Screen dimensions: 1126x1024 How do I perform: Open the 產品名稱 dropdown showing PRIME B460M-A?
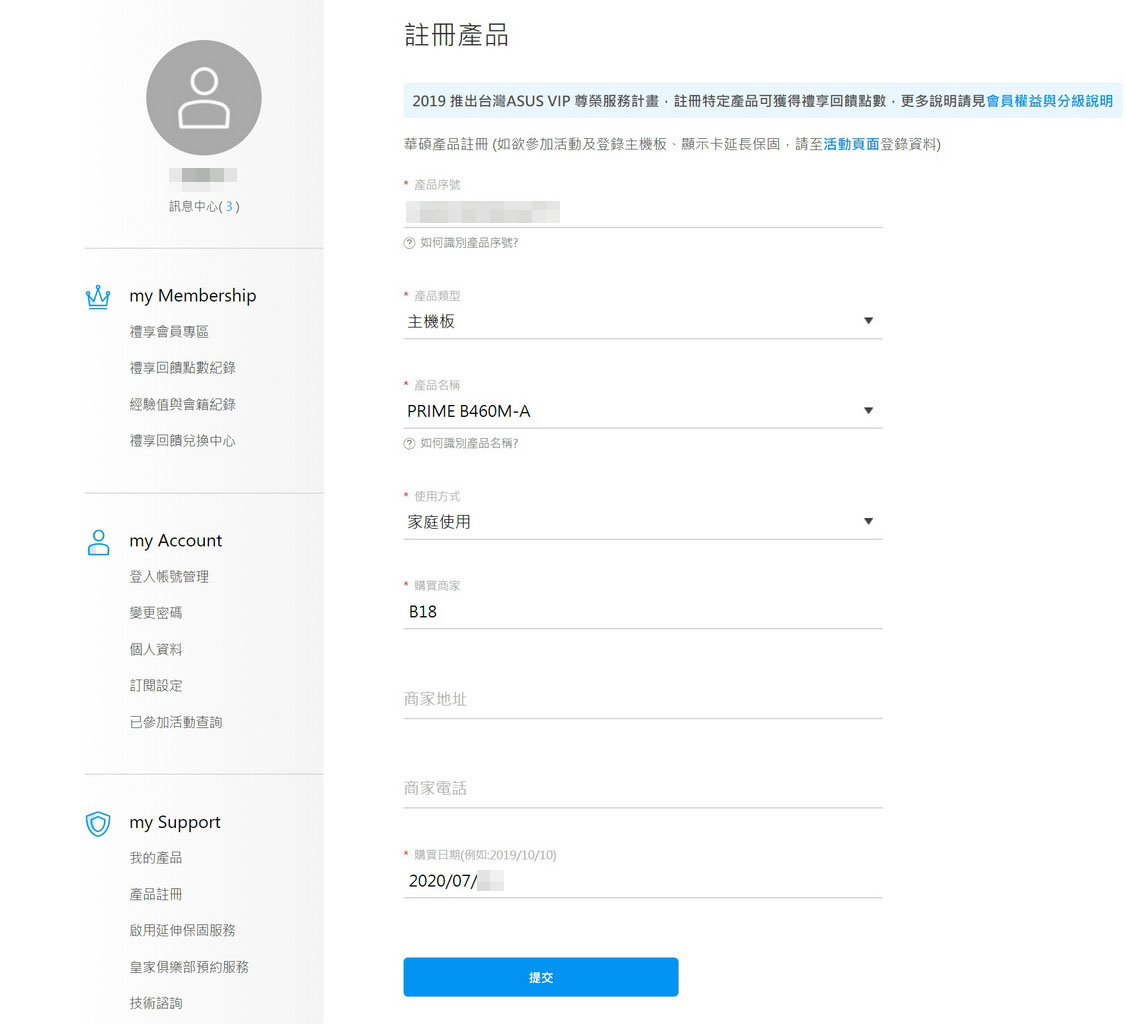[x=643, y=411]
